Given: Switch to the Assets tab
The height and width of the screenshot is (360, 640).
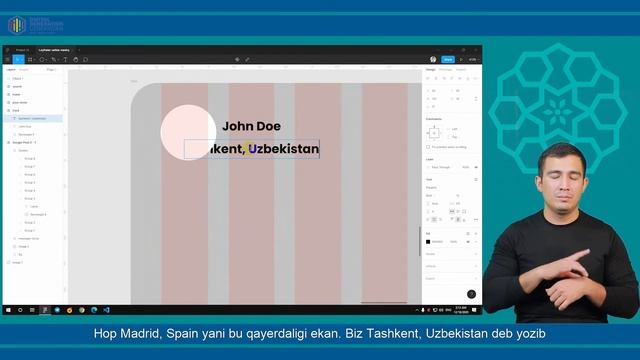Looking at the screenshot, I should click(24, 70).
